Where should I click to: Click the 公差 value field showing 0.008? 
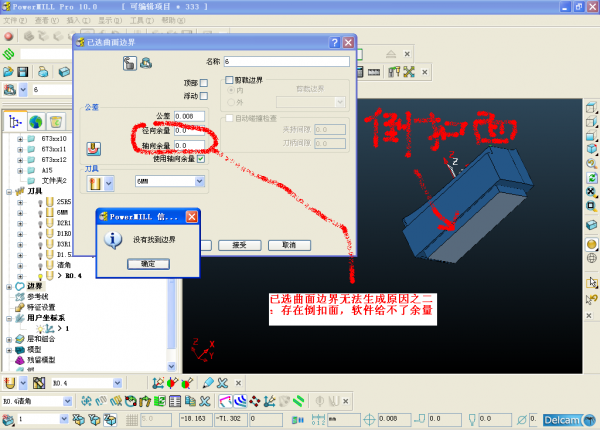click(189, 116)
